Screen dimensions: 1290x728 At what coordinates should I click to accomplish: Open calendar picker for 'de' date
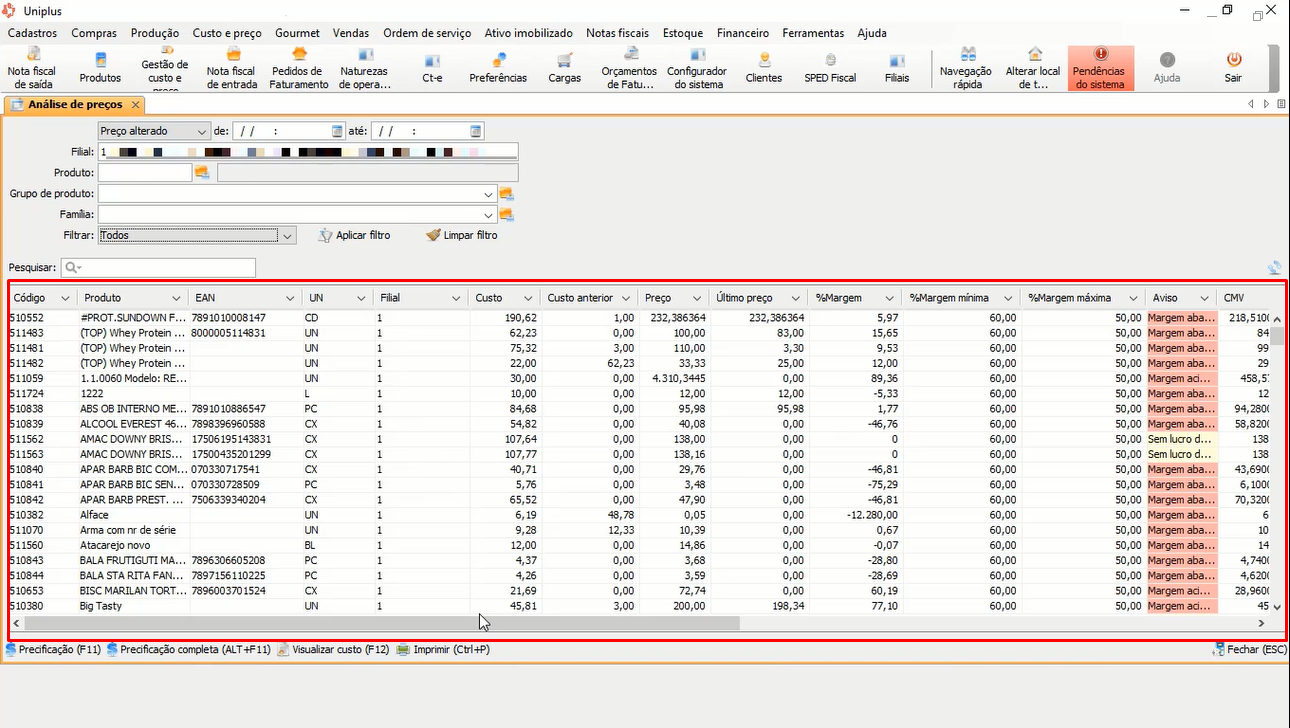click(337, 131)
